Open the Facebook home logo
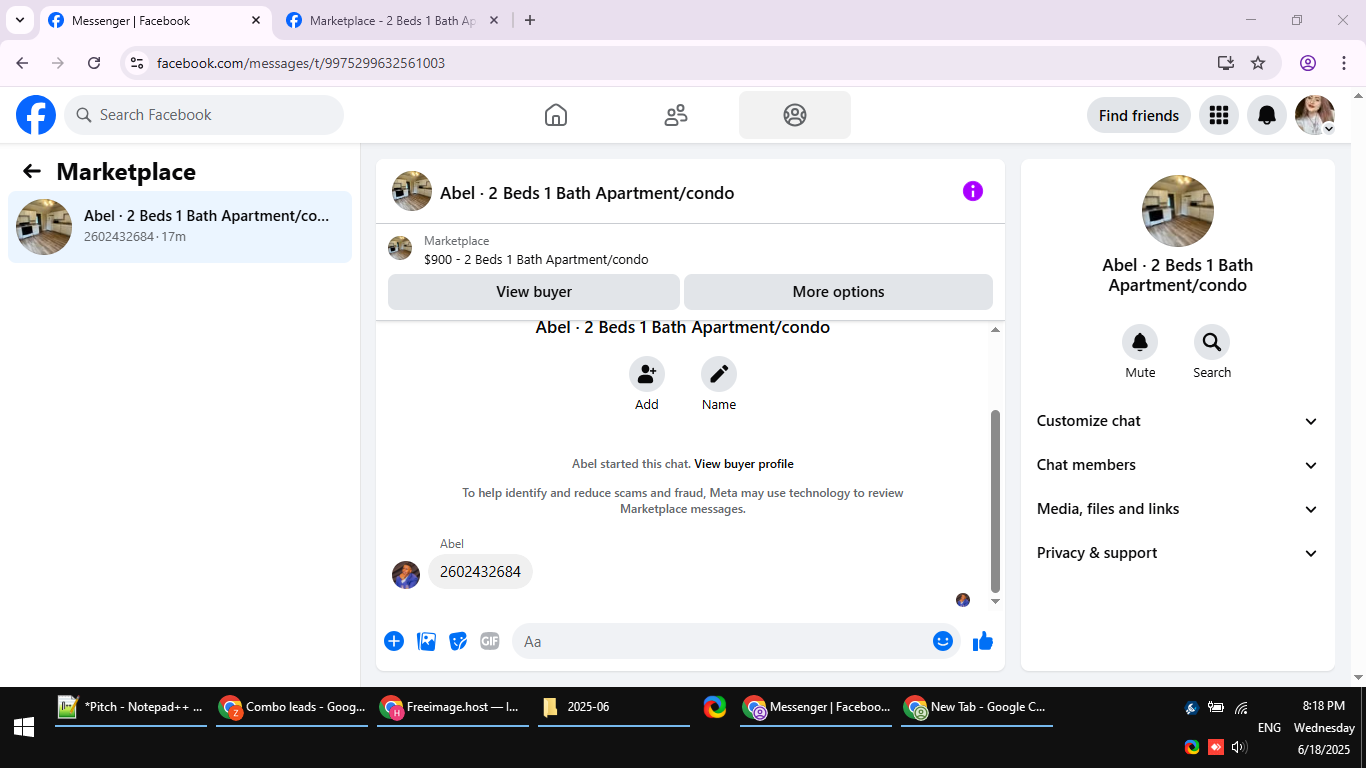The image size is (1366, 768). tap(36, 115)
